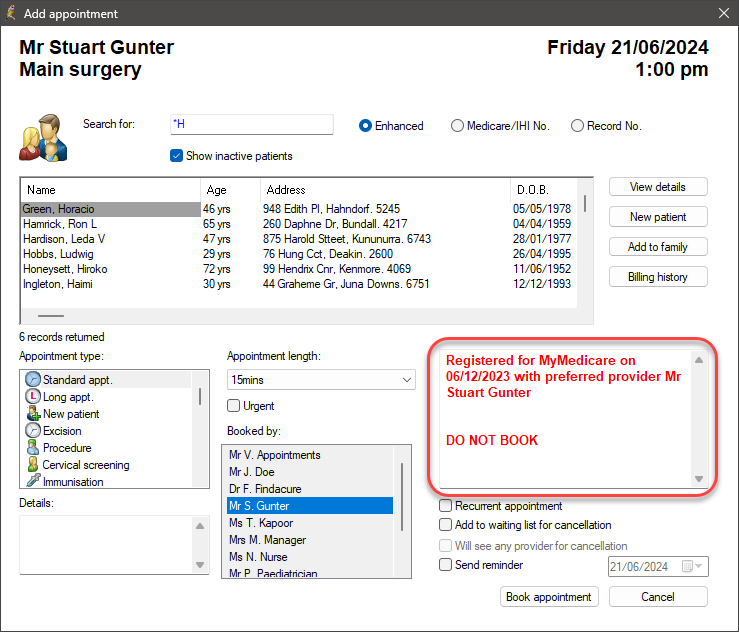Image resolution: width=739 pixels, height=632 pixels.
Task: Sort by Name column header
Action: (x=111, y=189)
